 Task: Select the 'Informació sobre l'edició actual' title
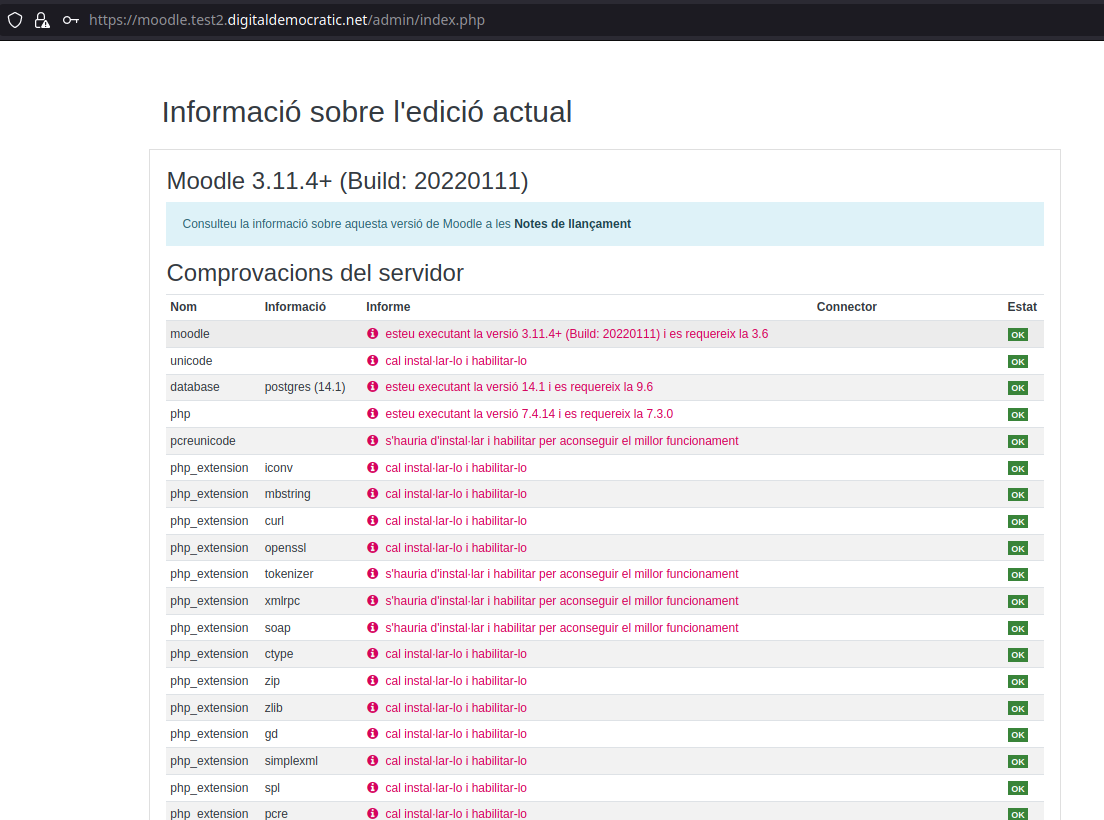click(x=367, y=112)
